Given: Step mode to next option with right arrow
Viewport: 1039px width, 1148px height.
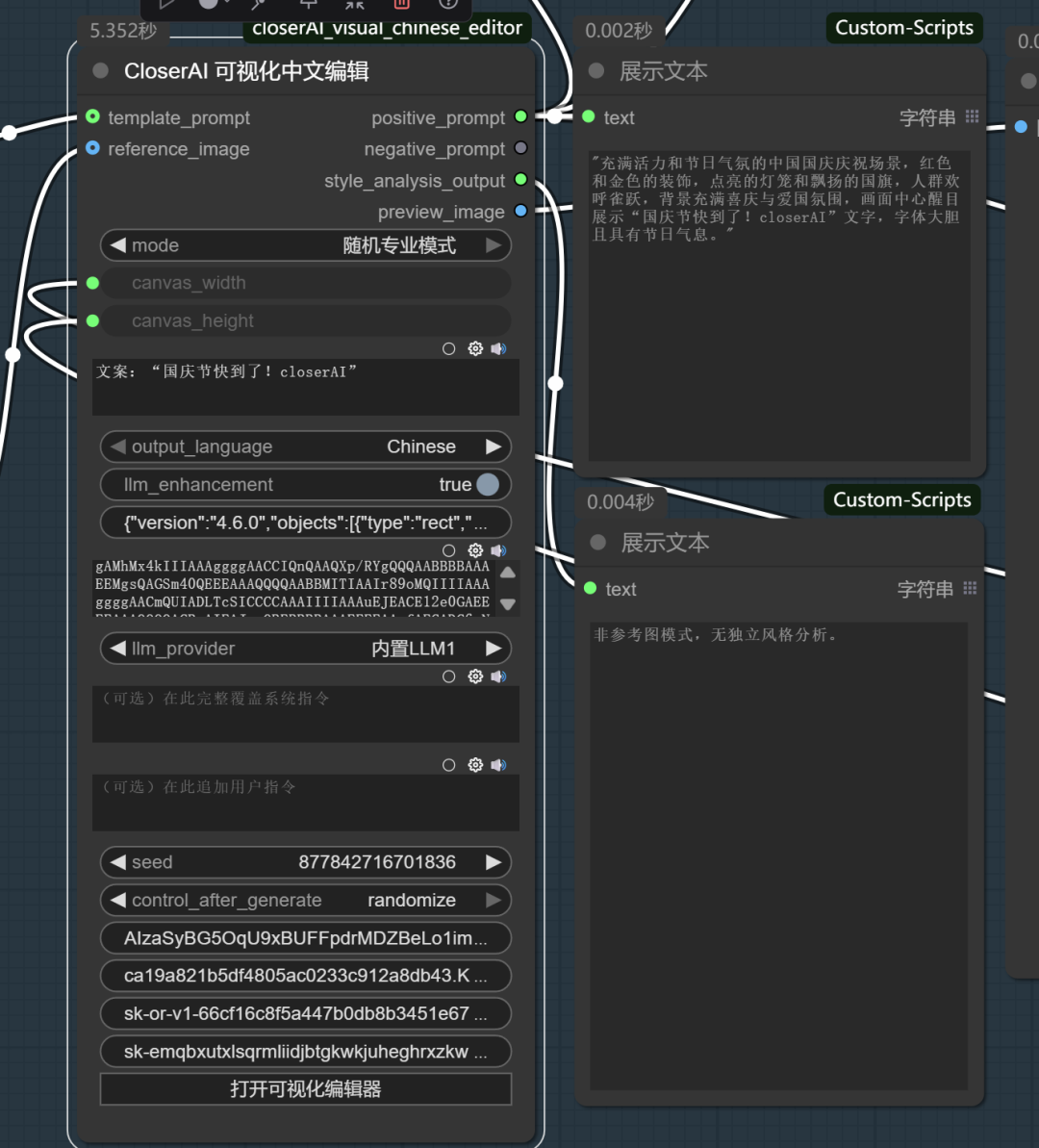Looking at the screenshot, I should (x=494, y=245).
